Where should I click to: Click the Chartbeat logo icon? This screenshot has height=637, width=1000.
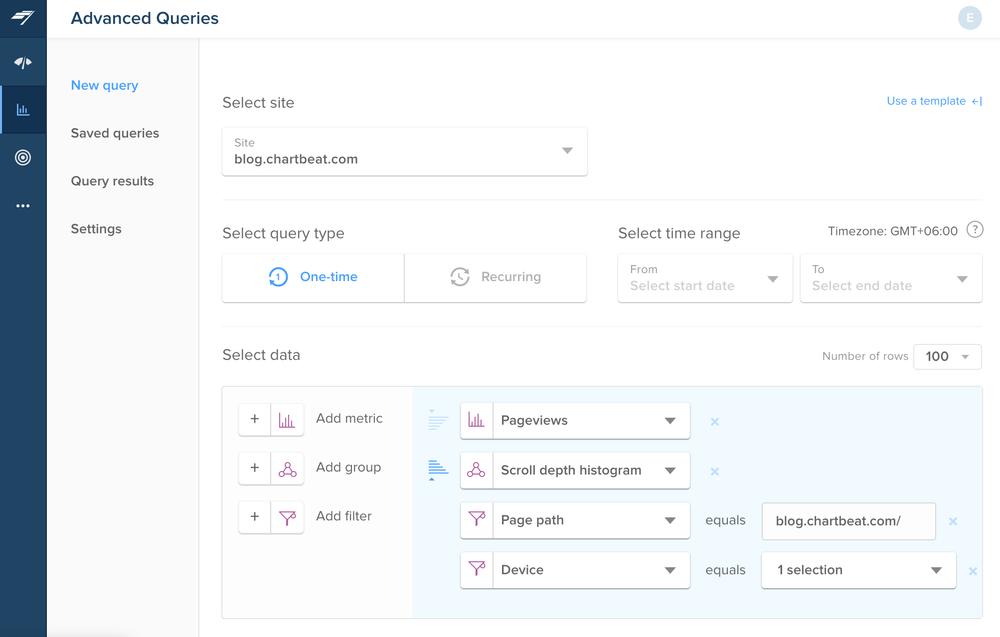point(23,18)
